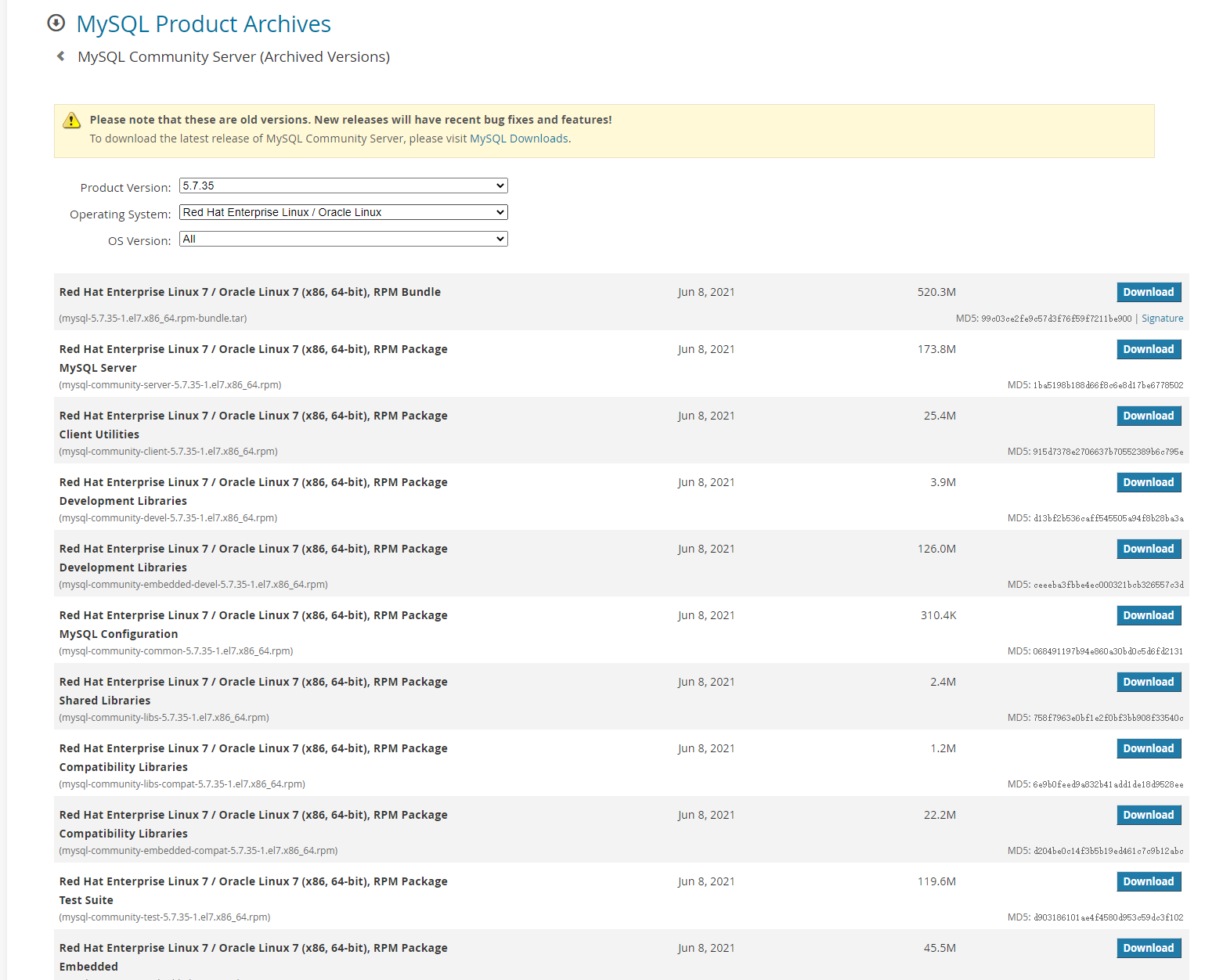Viewport: 1223px width, 980px height.
Task: Download the 126.0M embedded-devel package
Action: [x=1149, y=549]
